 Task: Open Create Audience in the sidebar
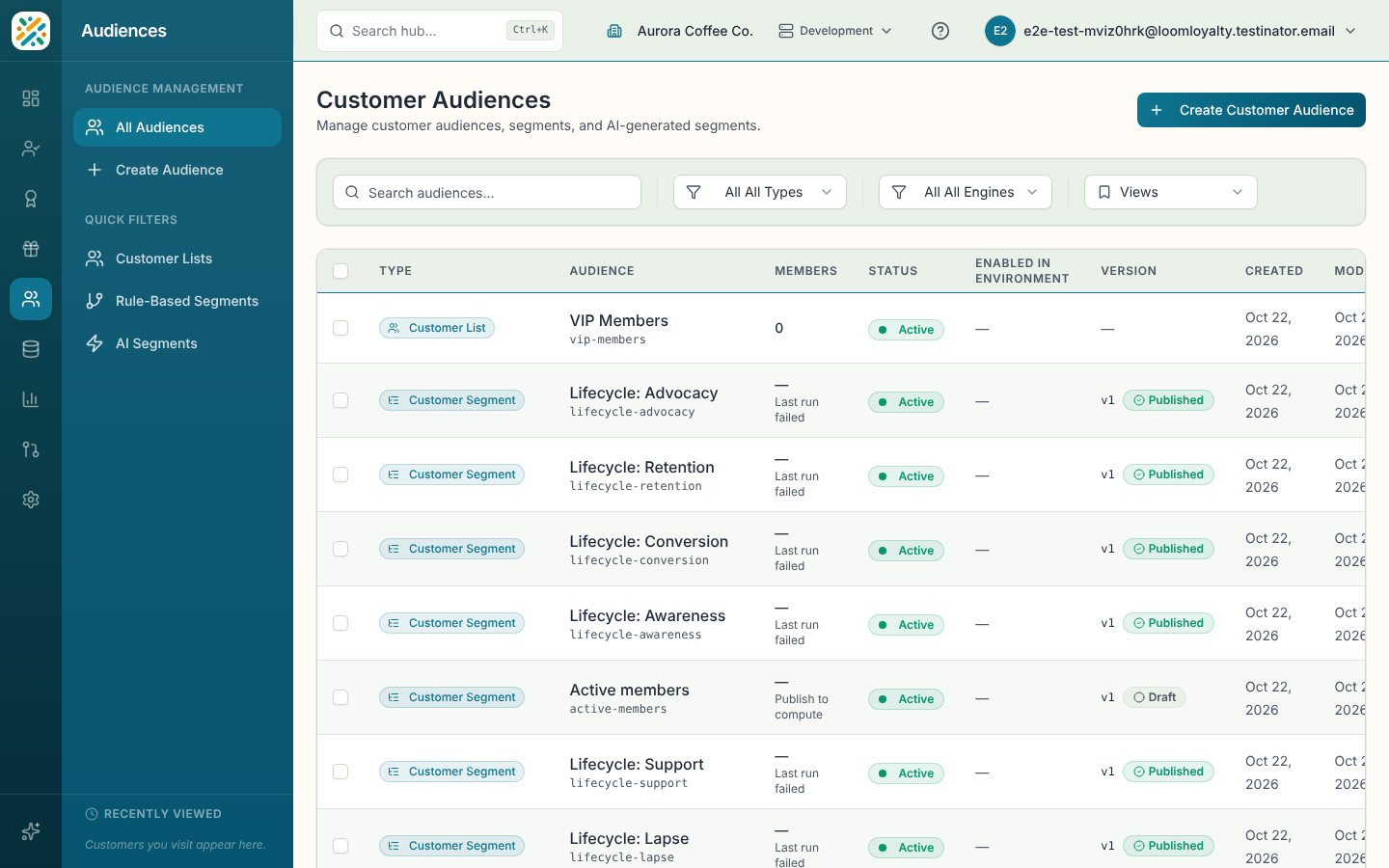177,170
